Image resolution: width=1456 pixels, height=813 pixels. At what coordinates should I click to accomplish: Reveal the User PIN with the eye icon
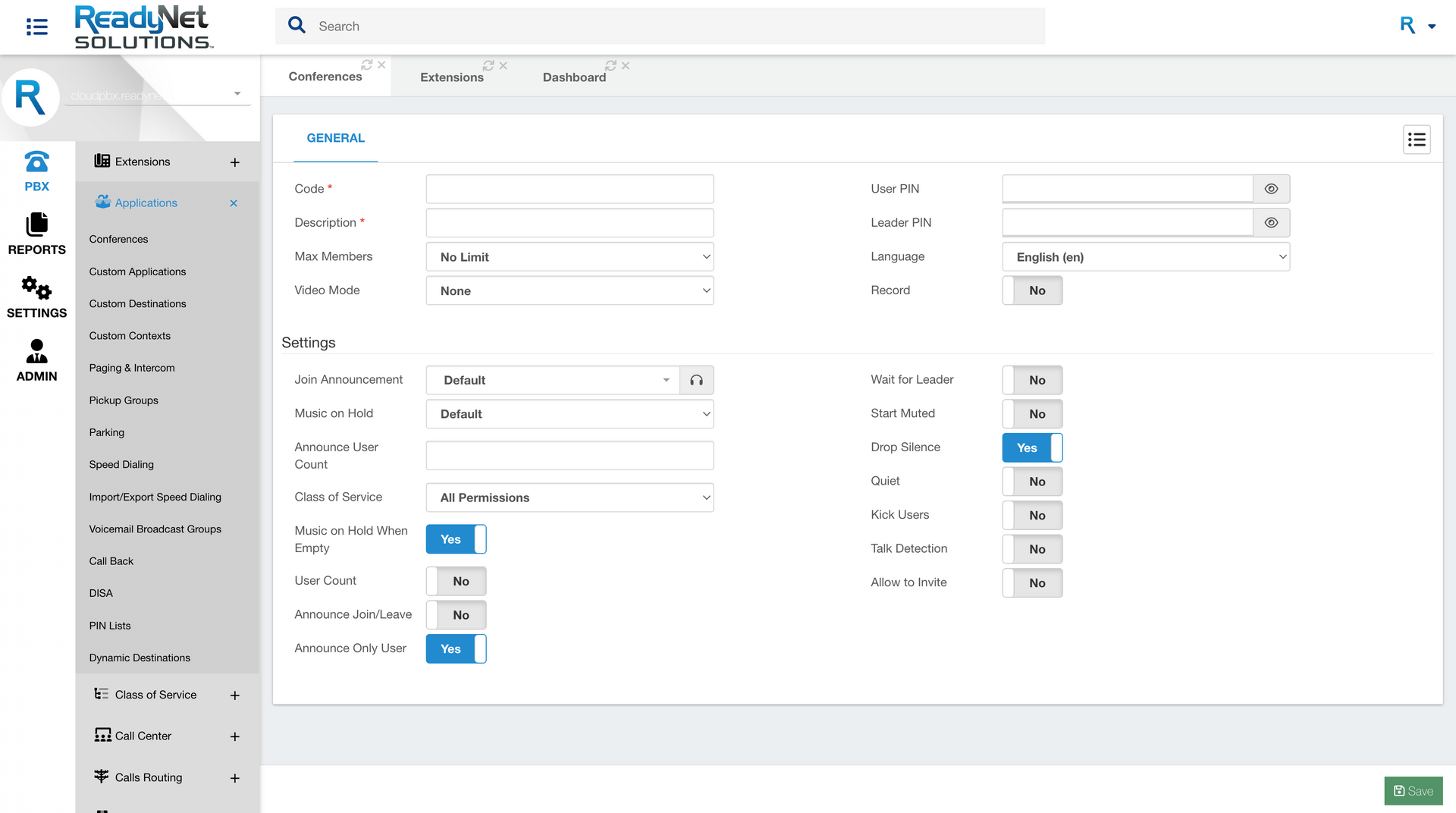click(1272, 188)
